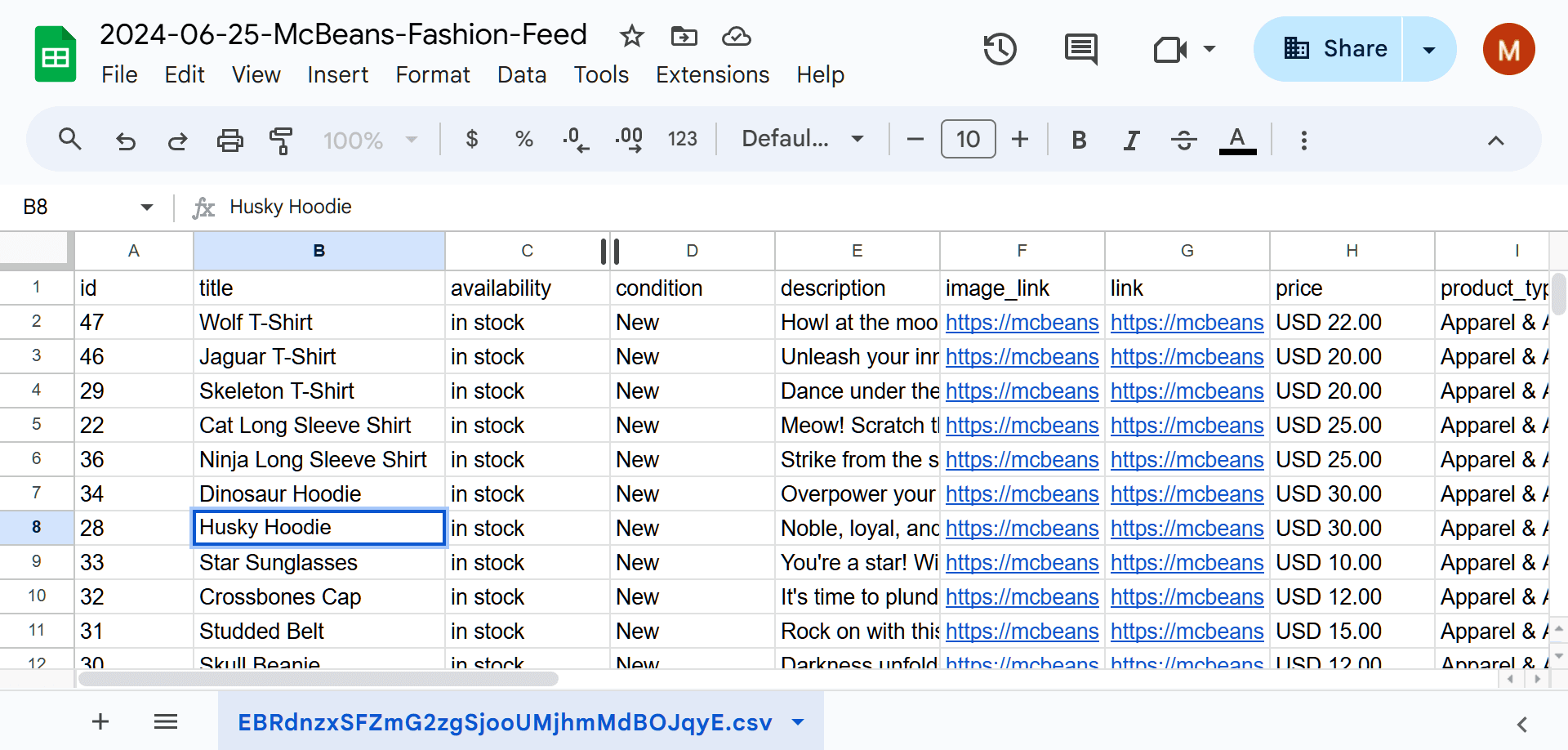The height and width of the screenshot is (750, 1568).
Task: Open the zoom level dropdown
Action: tap(370, 140)
